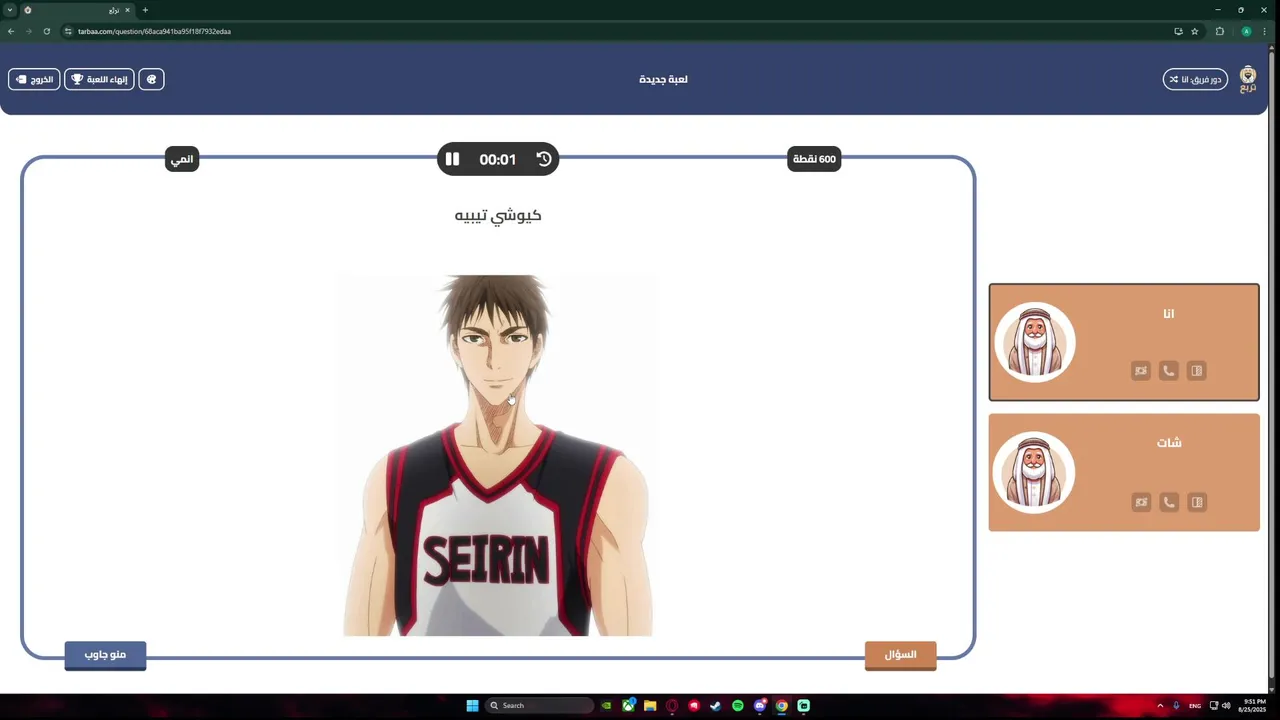Open the tab search dropdown arrow
This screenshot has width=1280, height=720.
pos(10,10)
